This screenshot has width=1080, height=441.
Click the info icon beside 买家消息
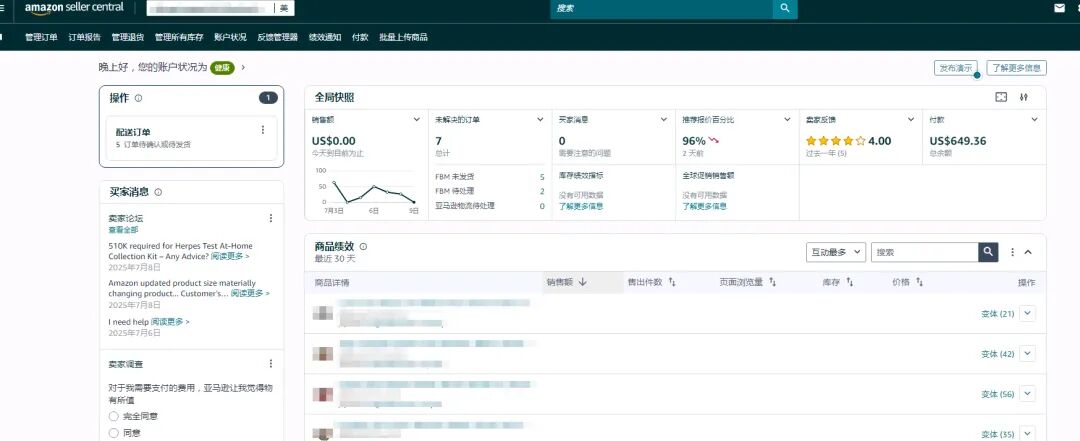point(158,192)
